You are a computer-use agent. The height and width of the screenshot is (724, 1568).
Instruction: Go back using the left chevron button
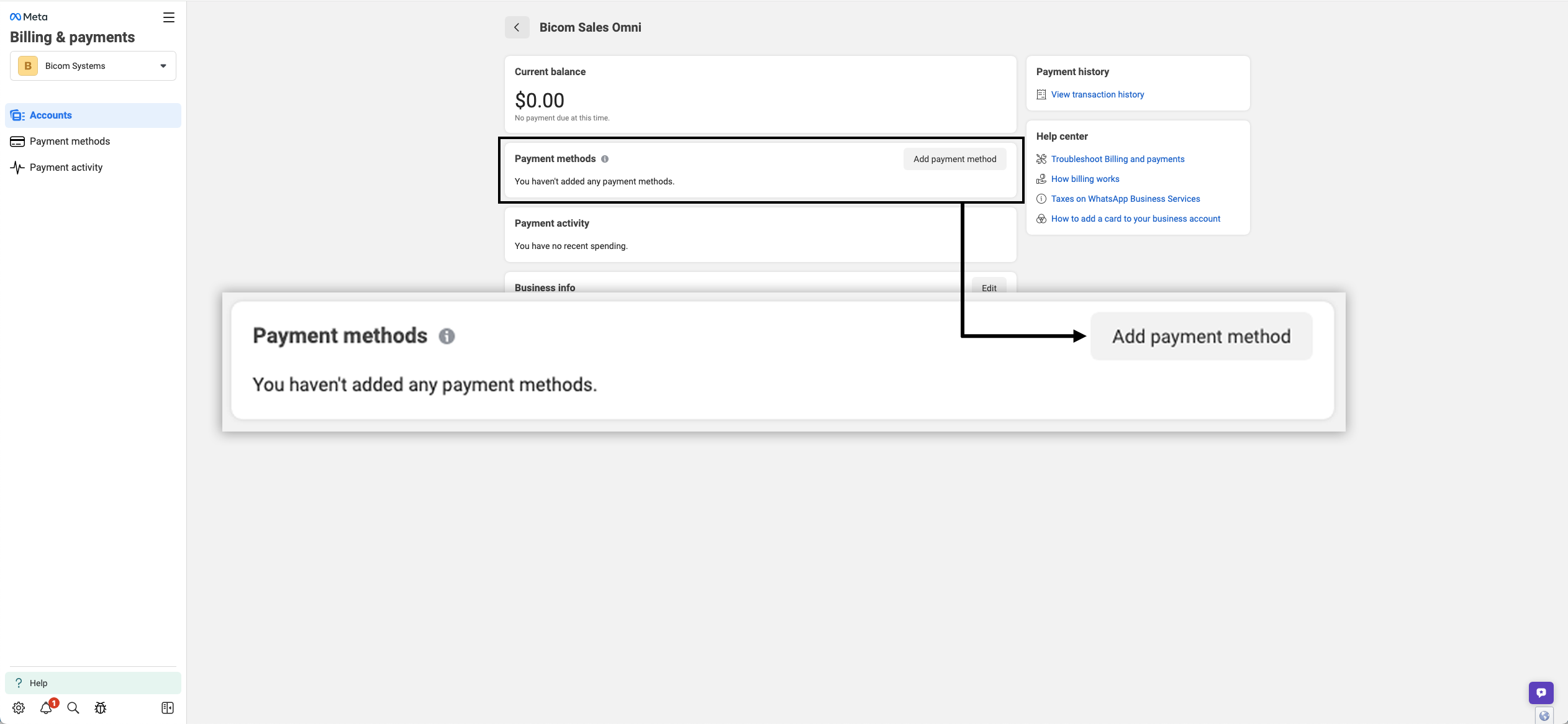coord(517,27)
